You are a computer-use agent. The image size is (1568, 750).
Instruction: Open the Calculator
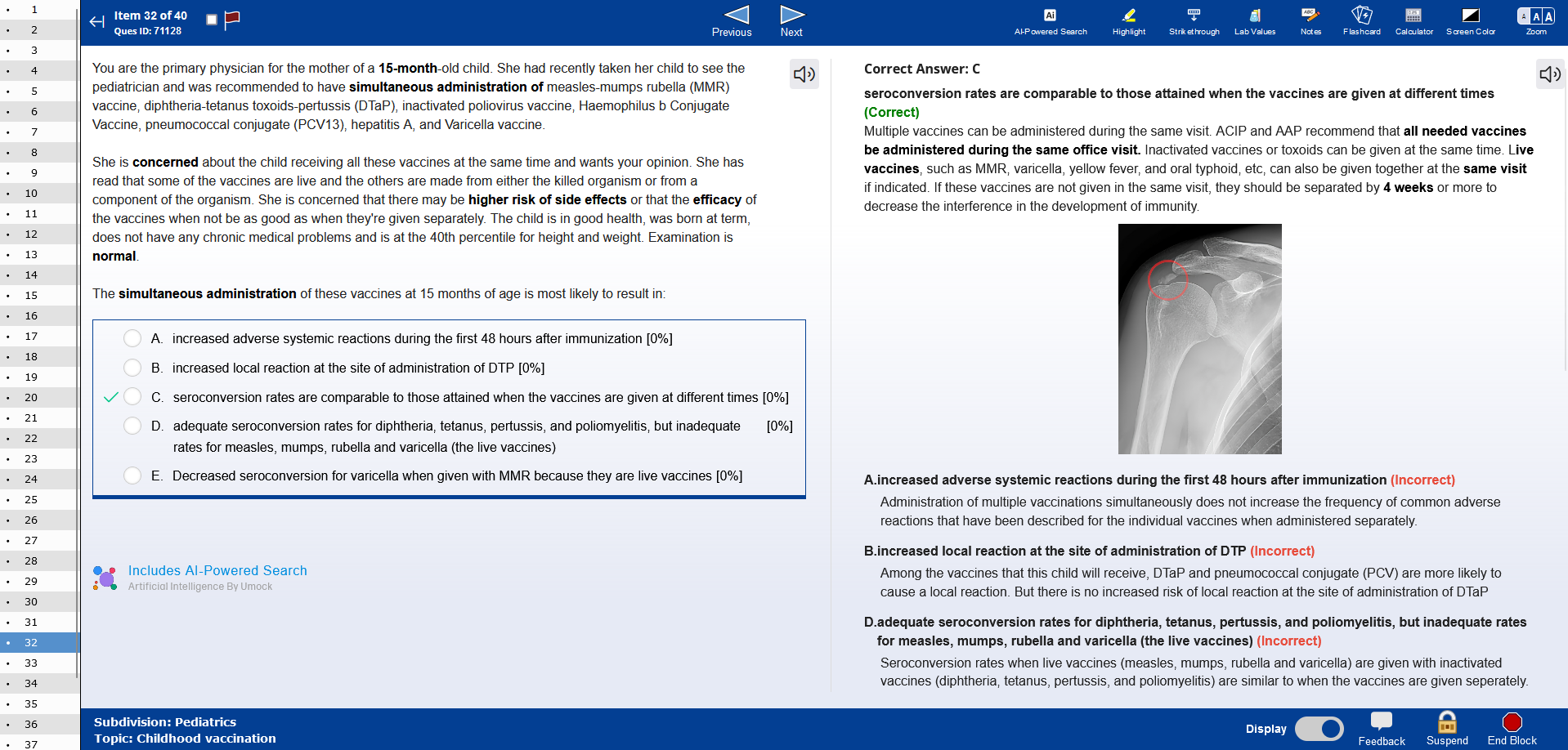point(1413,21)
